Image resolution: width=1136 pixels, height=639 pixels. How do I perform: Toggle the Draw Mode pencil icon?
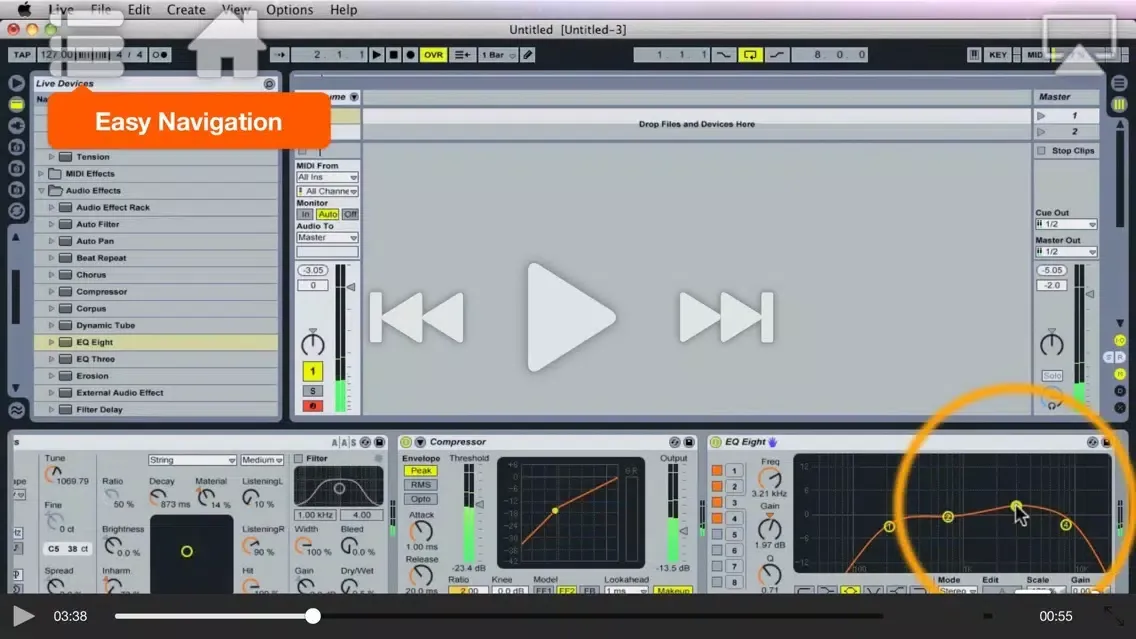(528, 54)
